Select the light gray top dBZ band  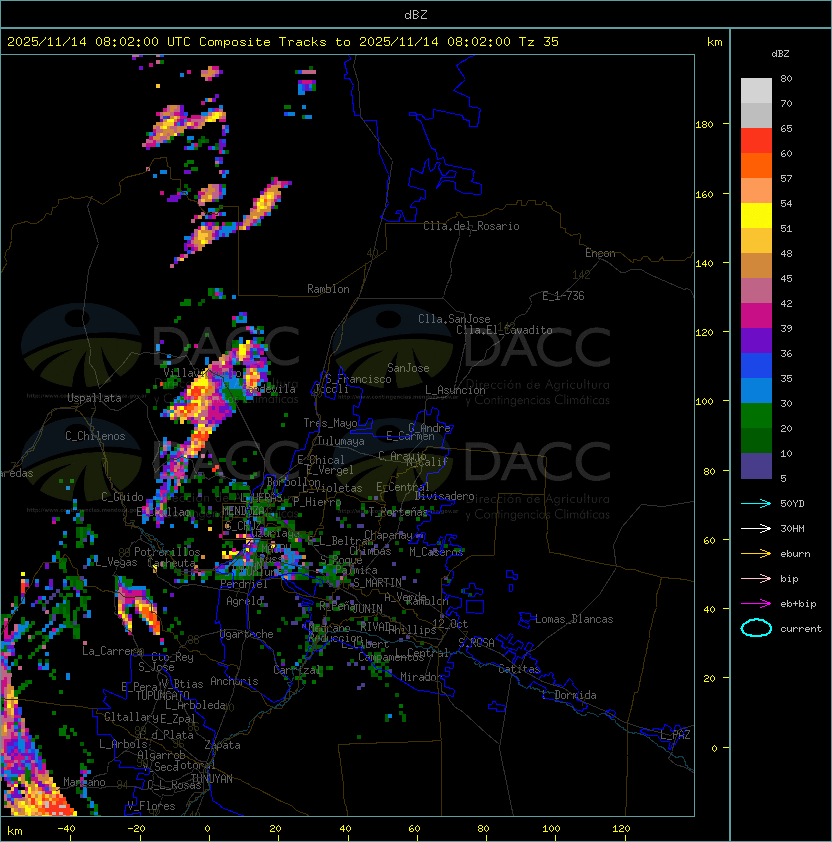point(756,91)
